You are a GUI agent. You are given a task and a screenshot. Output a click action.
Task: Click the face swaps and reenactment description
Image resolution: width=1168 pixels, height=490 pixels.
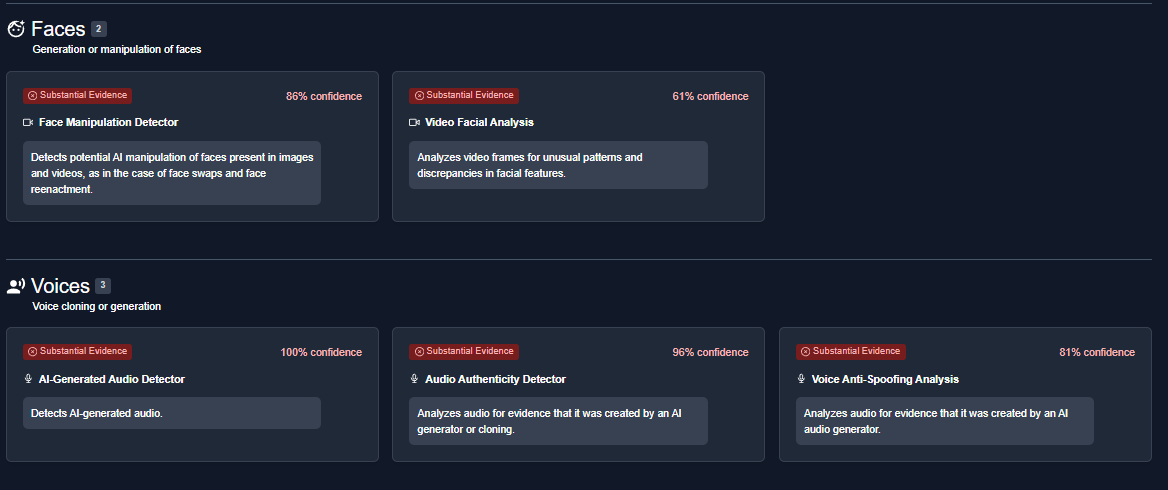(172, 173)
